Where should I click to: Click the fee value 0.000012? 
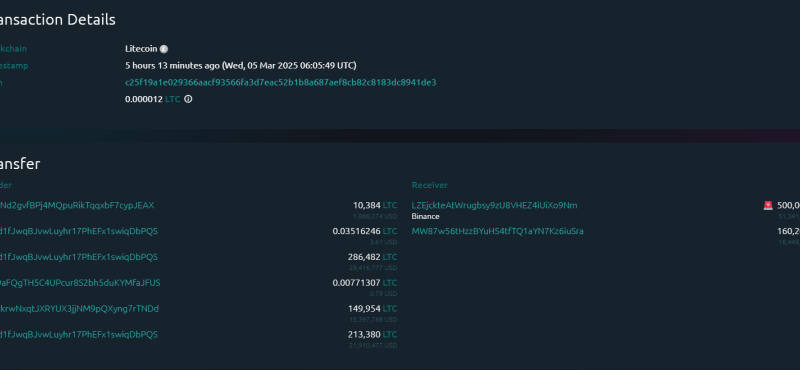pyautogui.click(x=144, y=99)
